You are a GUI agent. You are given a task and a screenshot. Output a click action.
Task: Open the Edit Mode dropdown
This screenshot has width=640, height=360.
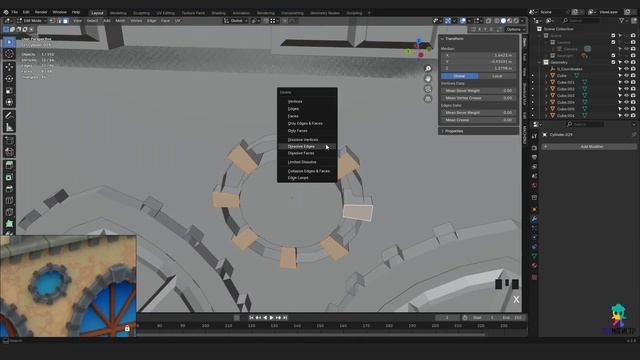tap(32, 20)
